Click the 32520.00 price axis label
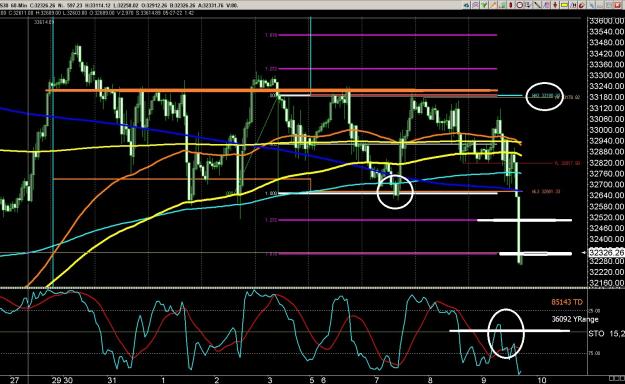Screen dimensions: 625x384 (606, 217)
